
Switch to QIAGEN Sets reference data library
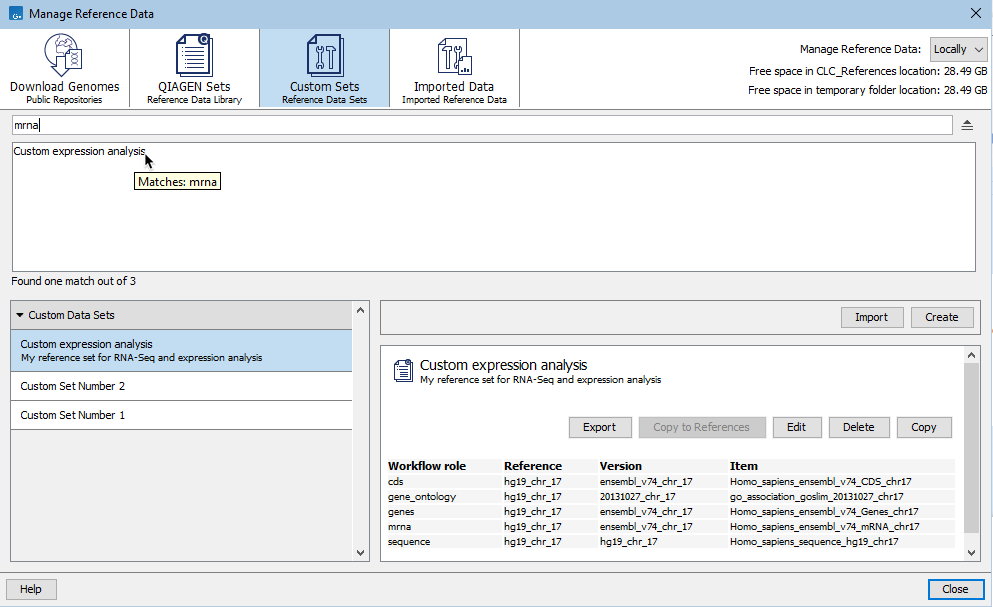(x=193, y=67)
